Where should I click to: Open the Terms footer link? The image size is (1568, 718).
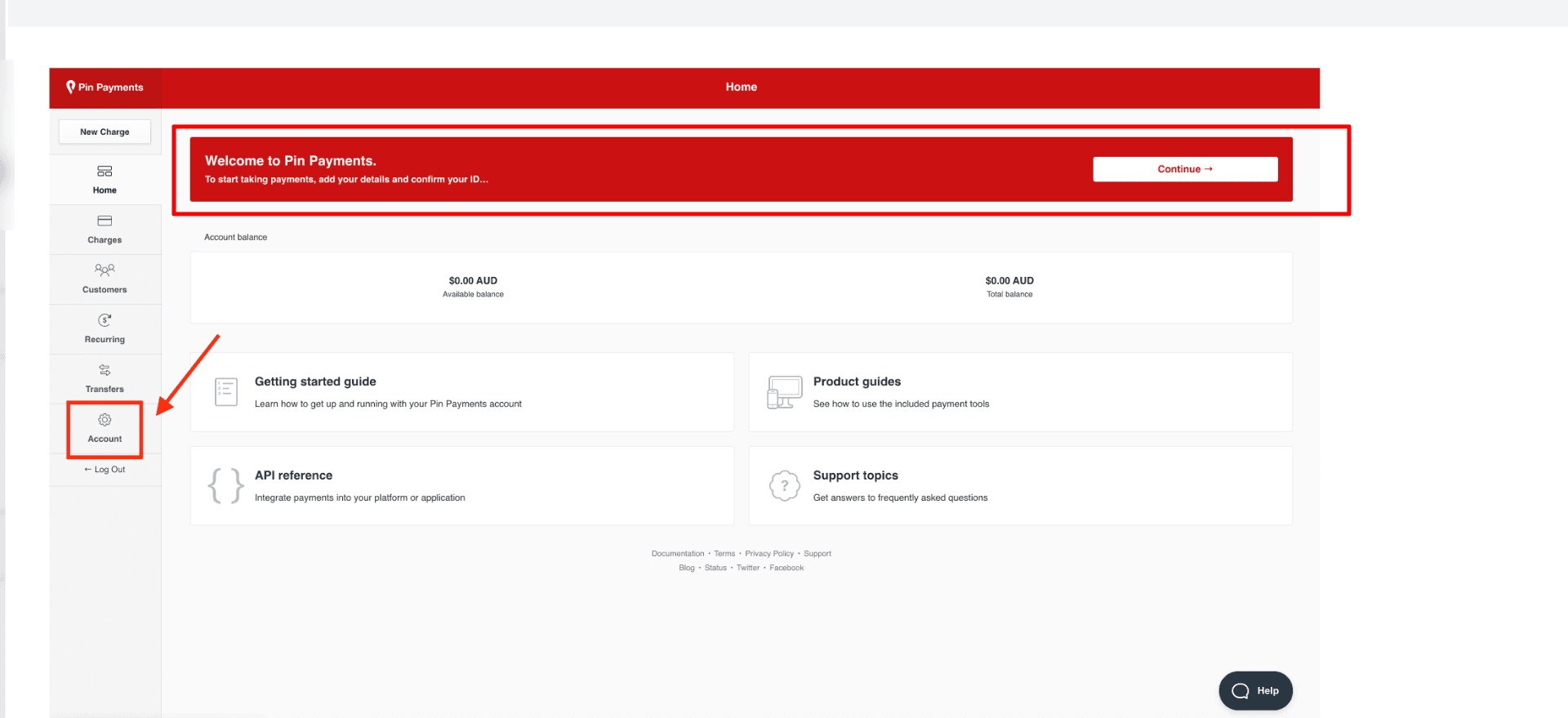click(x=724, y=554)
